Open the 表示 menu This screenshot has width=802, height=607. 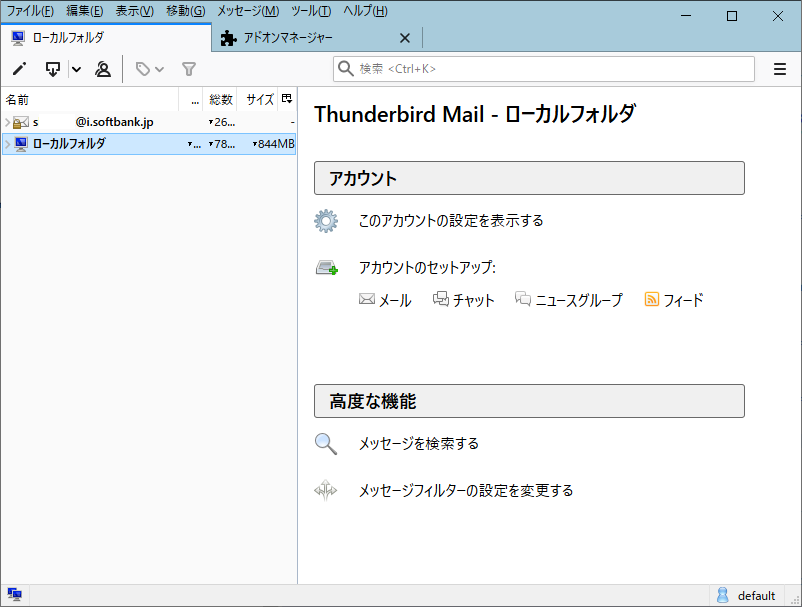click(x=135, y=11)
